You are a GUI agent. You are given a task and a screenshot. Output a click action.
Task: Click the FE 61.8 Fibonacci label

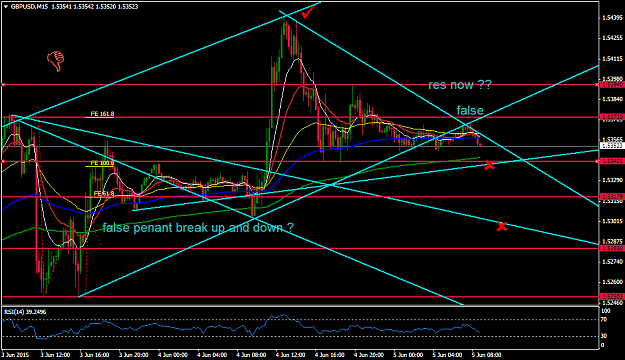coord(104,194)
